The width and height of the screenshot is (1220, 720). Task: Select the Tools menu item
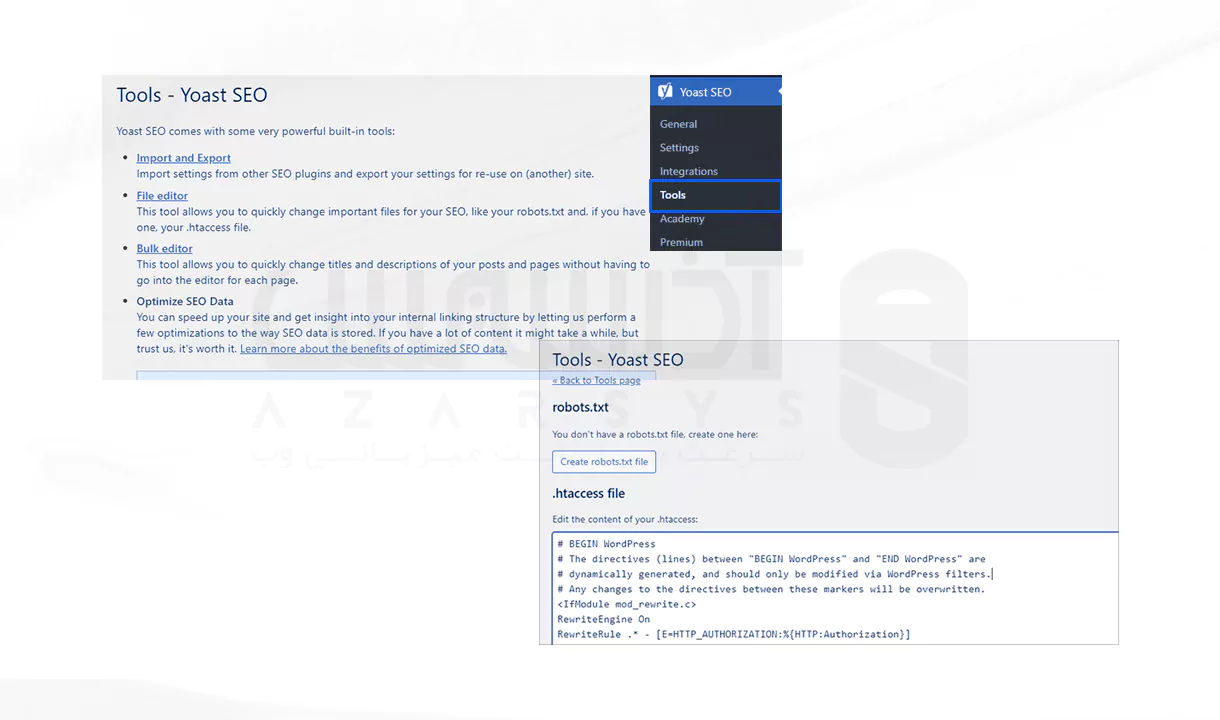click(715, 195)
